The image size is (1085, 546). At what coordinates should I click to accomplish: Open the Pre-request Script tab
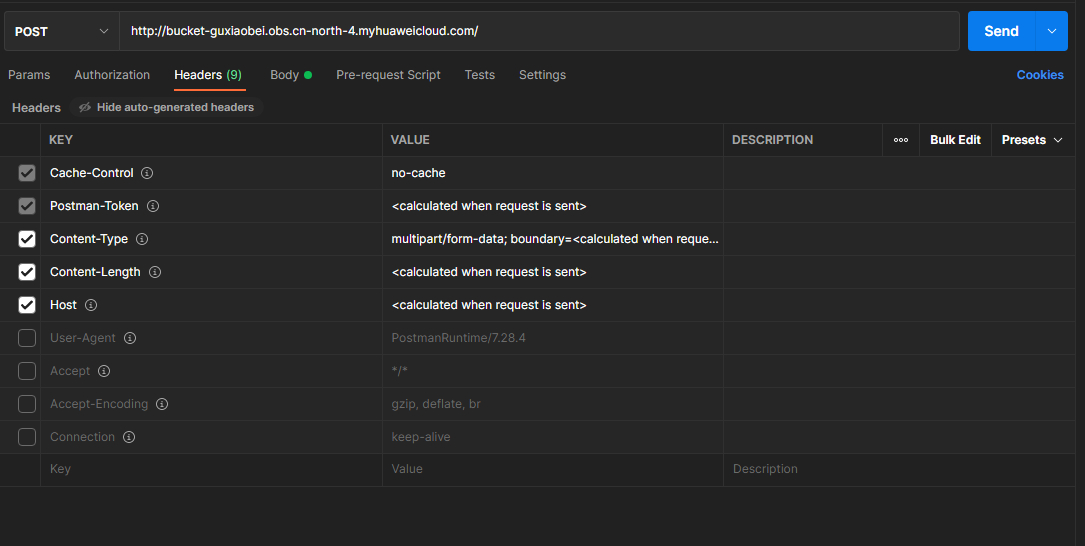[x=388, y=75]
